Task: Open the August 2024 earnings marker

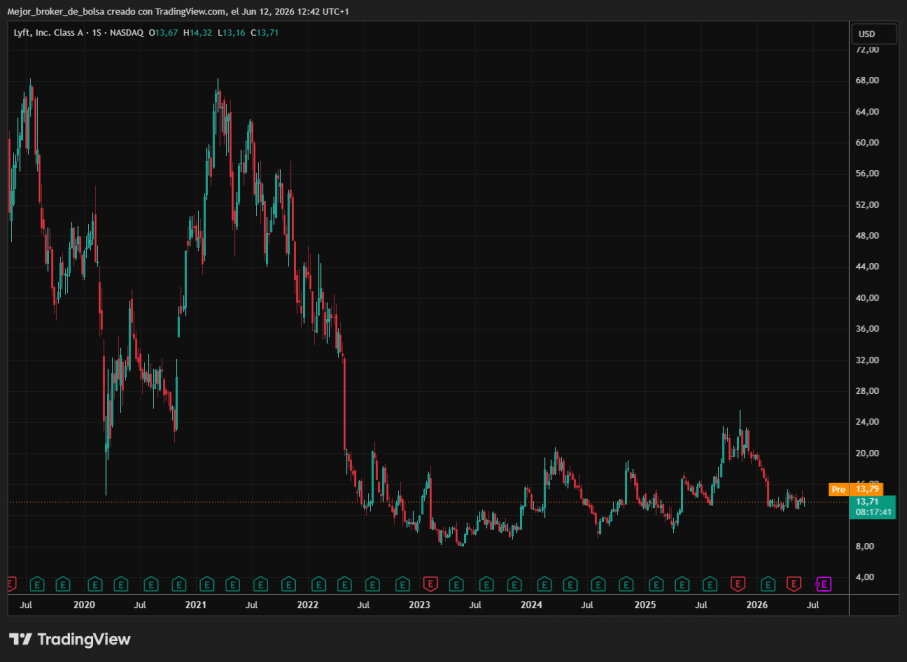Action: tap(598, 584)
